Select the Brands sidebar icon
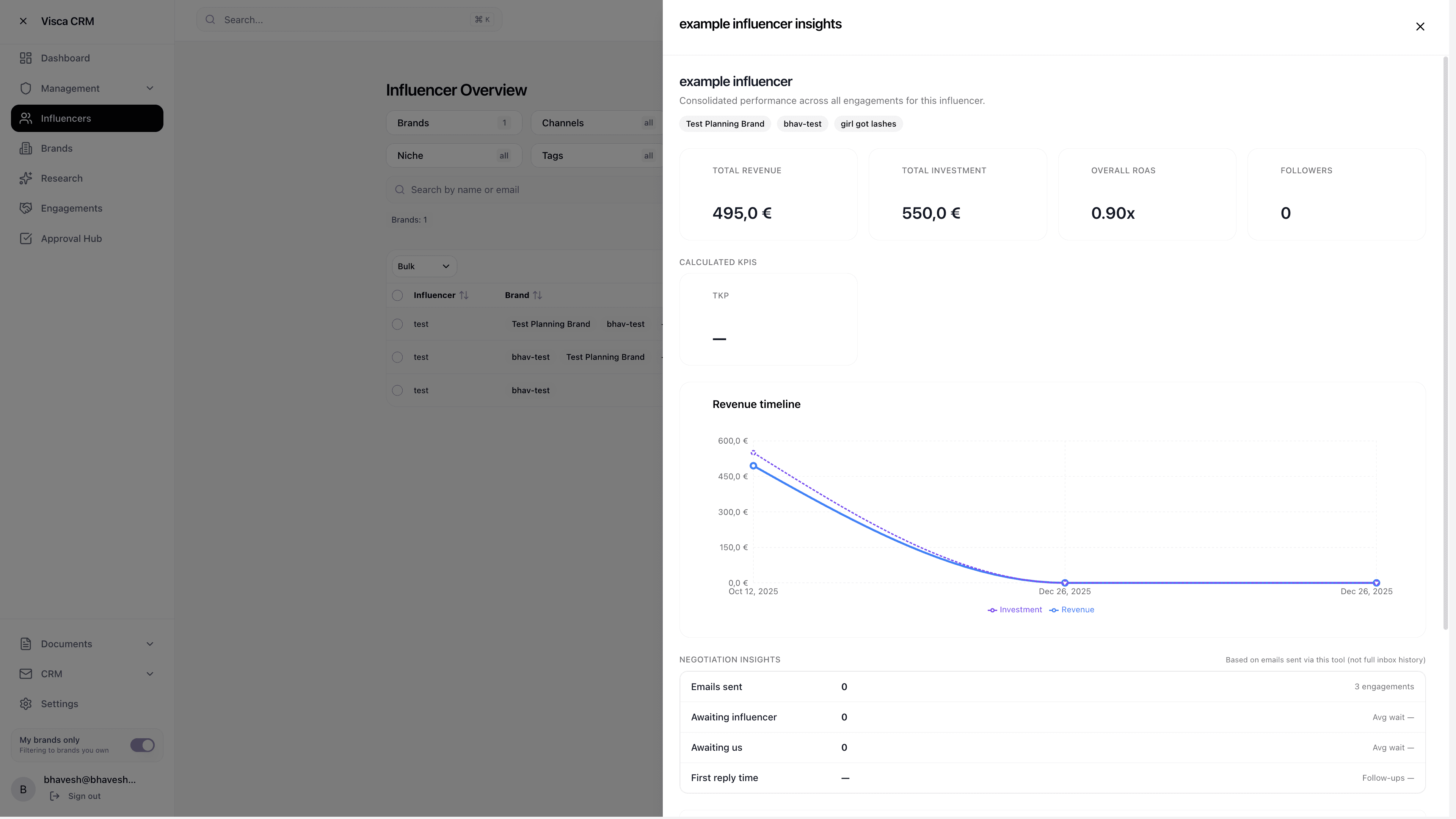1456x819 pixels. 27,148
